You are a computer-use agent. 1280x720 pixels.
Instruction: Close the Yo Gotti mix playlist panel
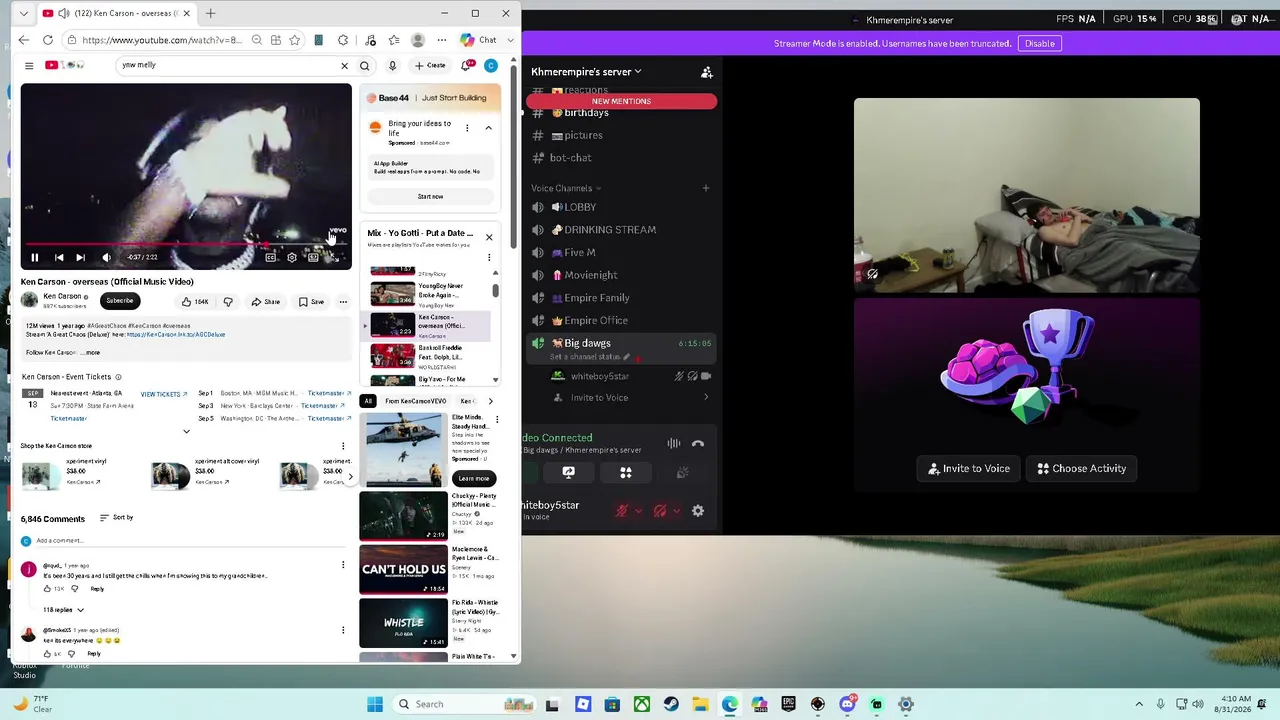(x=489, y=237)
